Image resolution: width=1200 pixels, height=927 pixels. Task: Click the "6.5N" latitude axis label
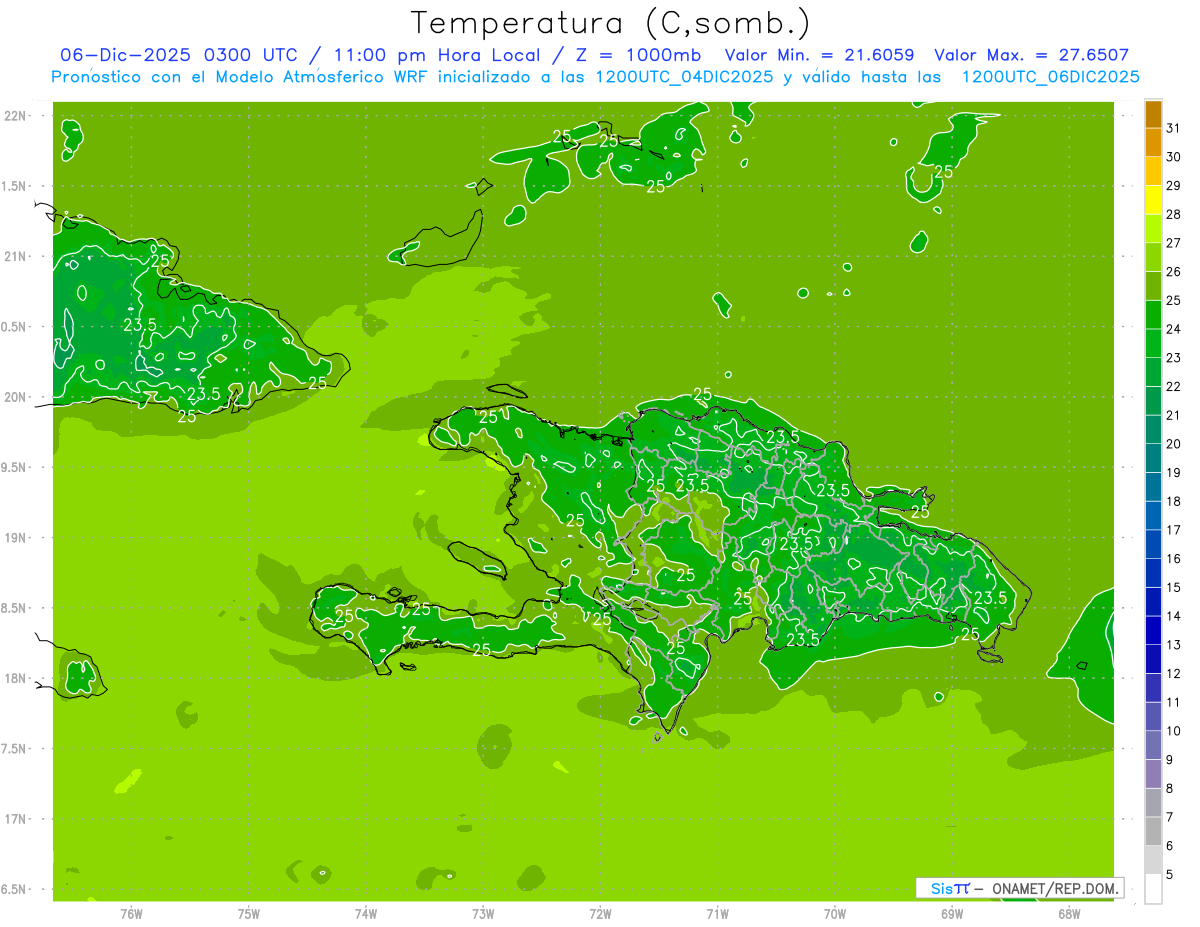15,889
